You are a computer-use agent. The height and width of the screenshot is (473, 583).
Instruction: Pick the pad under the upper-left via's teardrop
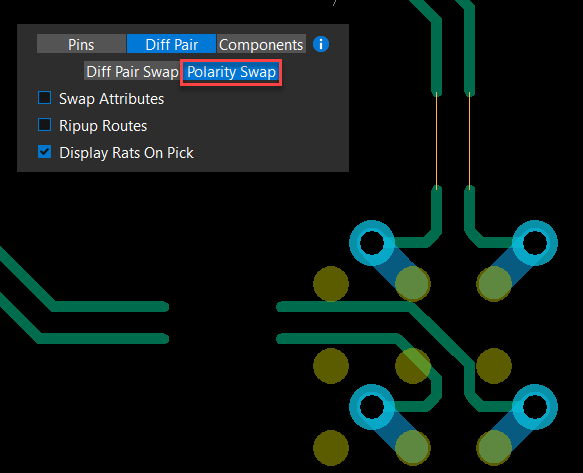(x=413, y=284)
